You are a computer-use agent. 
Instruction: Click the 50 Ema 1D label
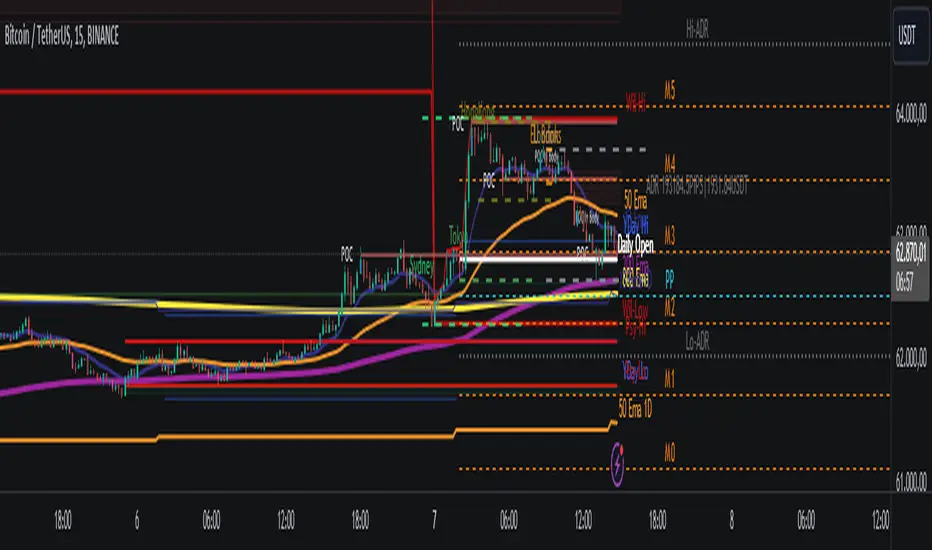pyautogui.click(x=635, y=408)
